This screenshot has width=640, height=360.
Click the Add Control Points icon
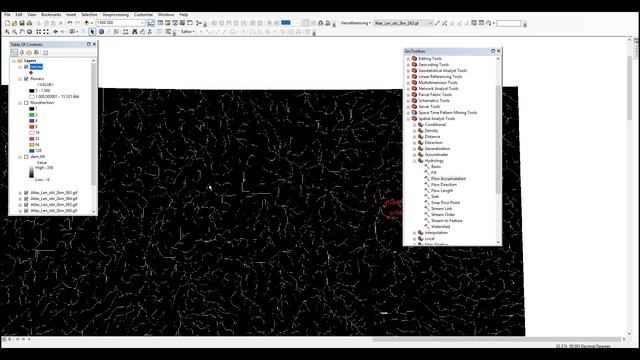[438, 23]
